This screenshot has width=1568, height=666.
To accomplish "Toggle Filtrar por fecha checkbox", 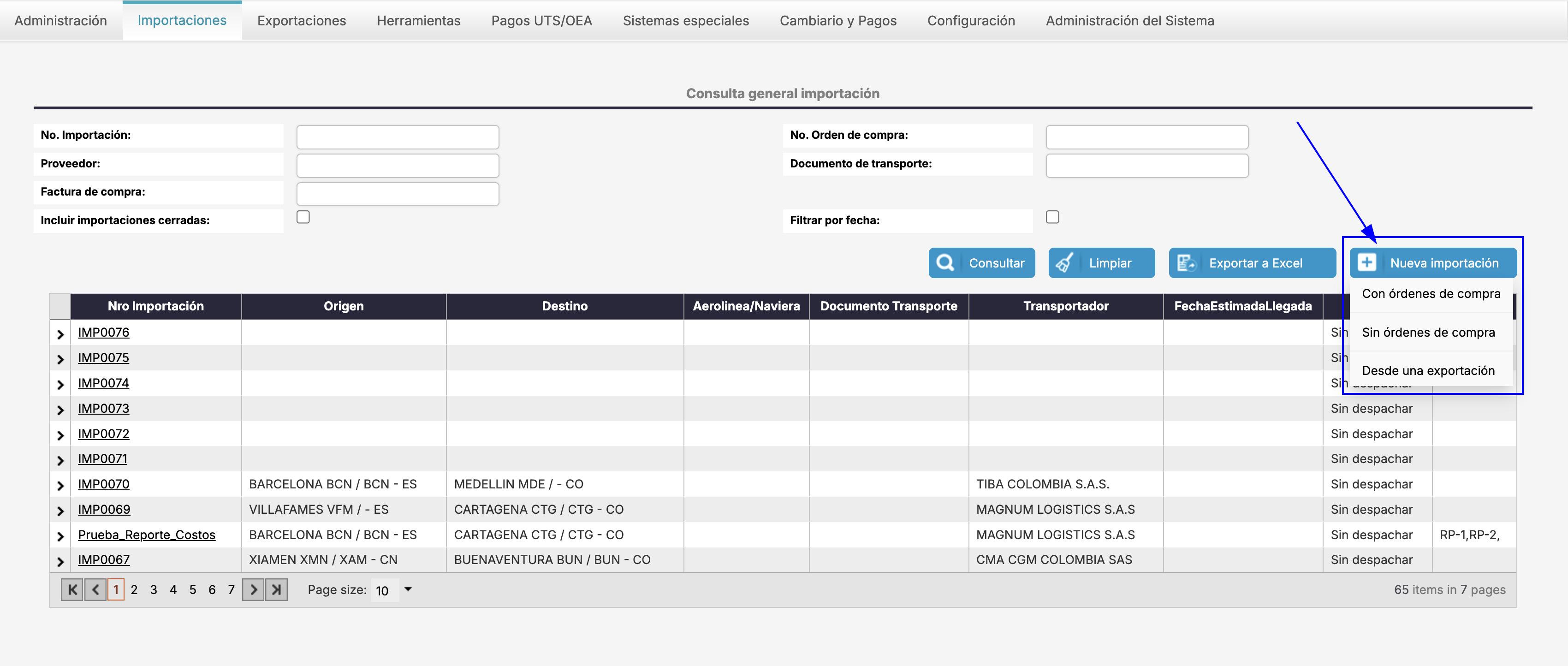I will pyautogui.click(x=1052, y=217).
